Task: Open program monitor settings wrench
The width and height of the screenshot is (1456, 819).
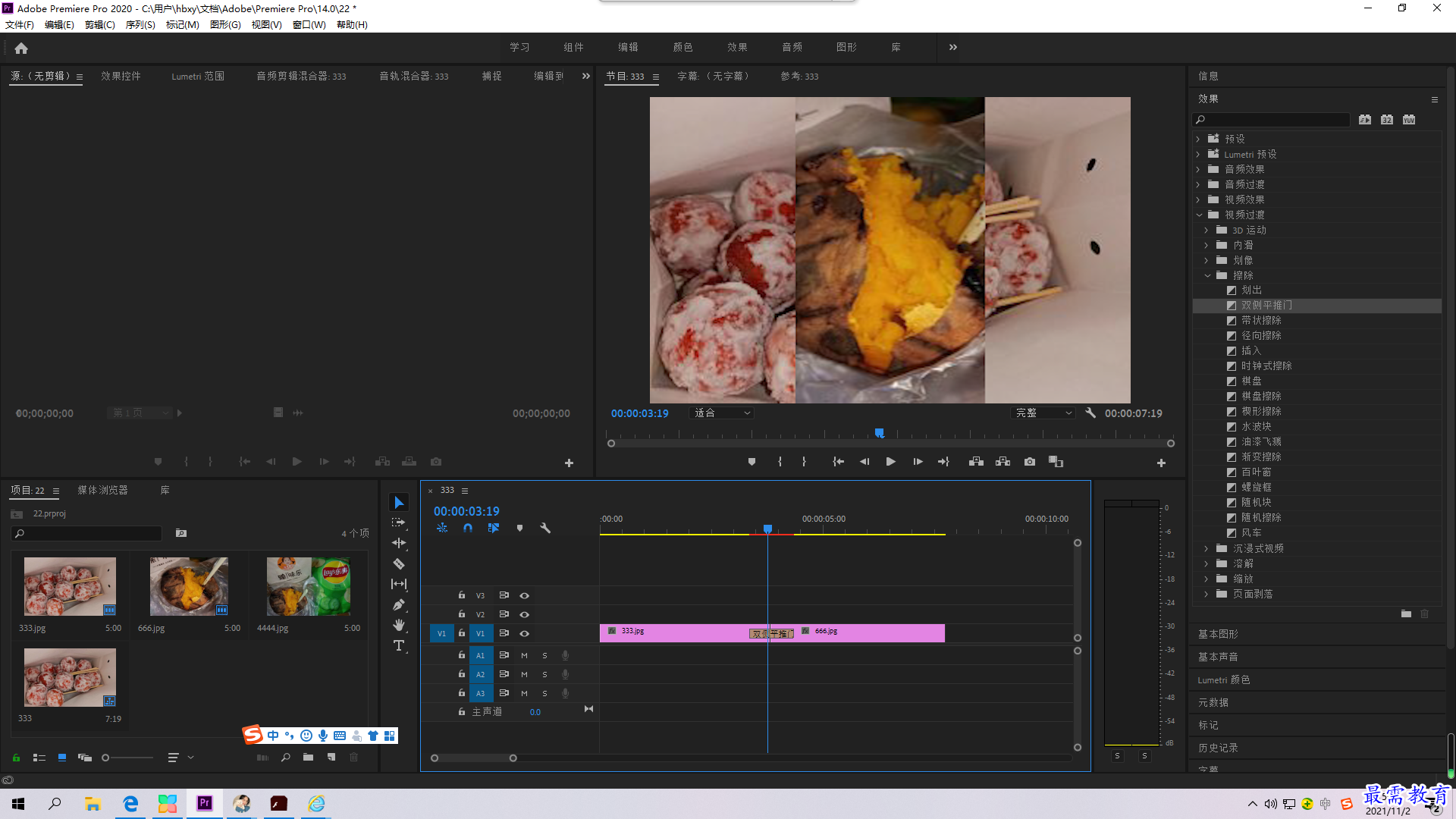Action: (x=1090, y=413)
